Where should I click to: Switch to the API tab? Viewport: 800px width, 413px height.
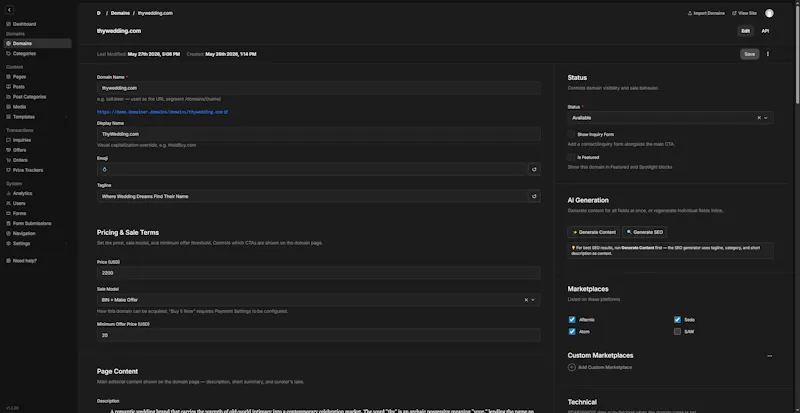pos(765,31)
